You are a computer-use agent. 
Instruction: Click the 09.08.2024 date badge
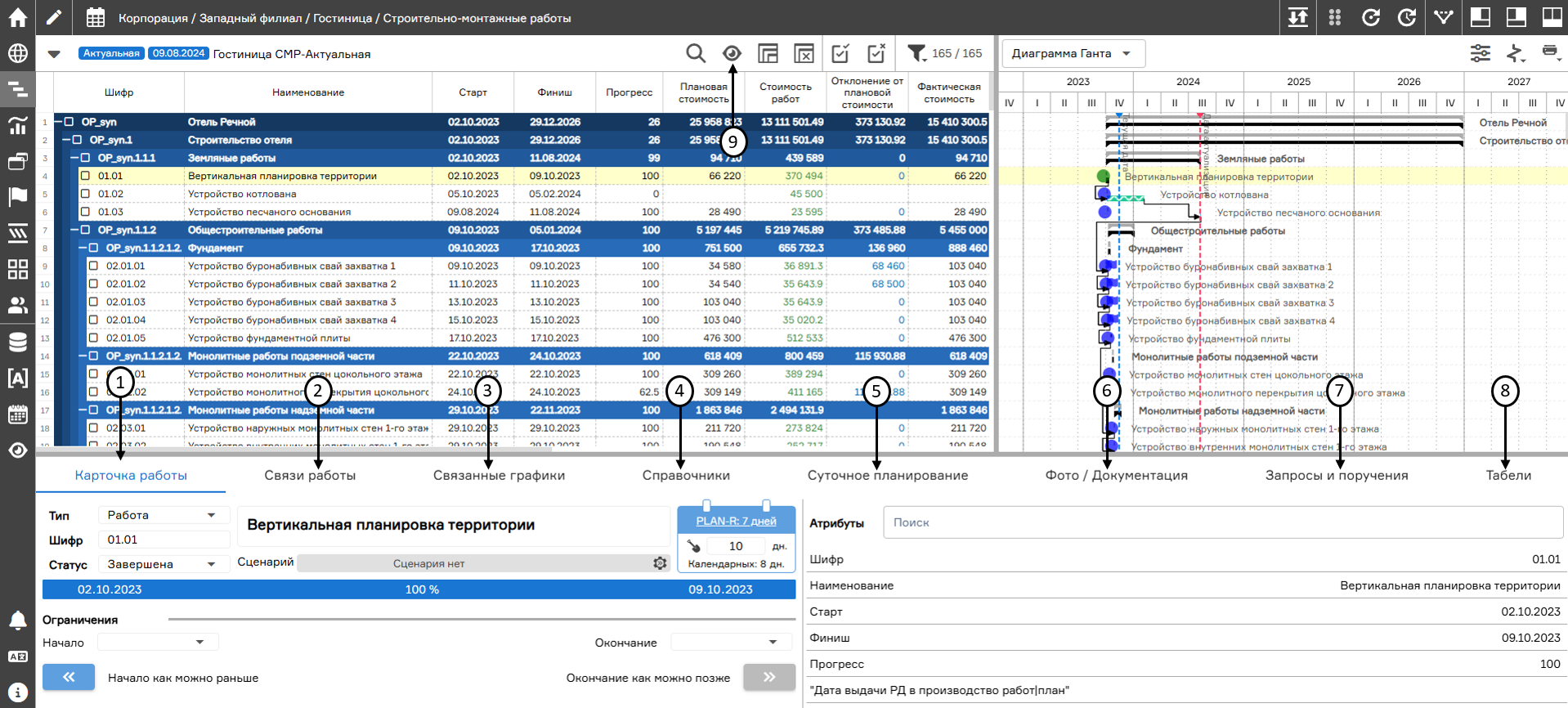tap(179, 53)
